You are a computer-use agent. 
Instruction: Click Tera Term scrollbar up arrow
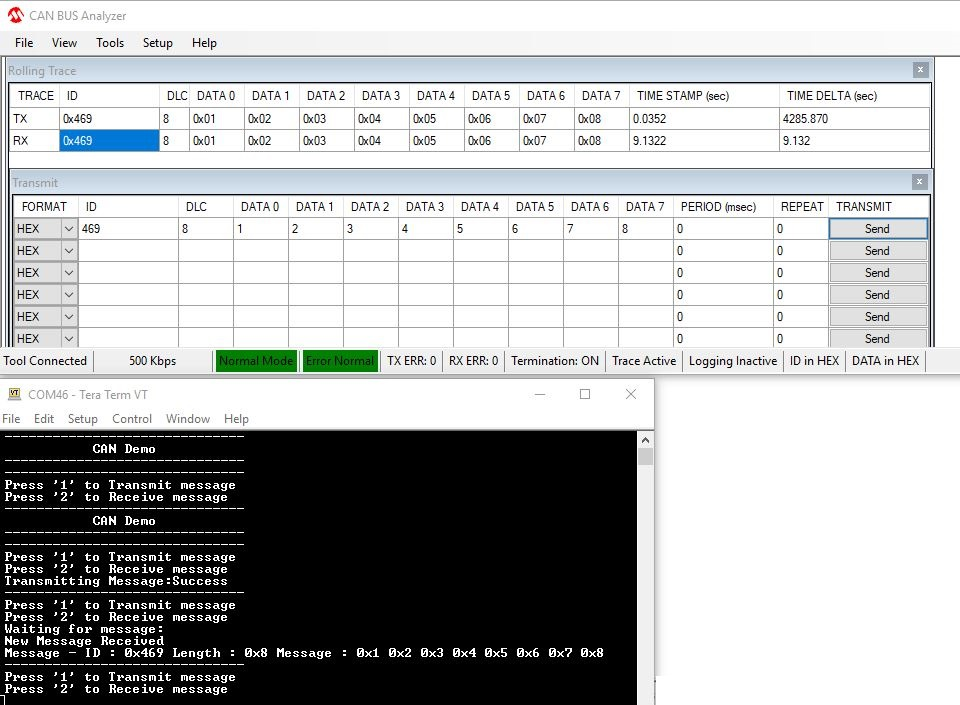[645, 440]
